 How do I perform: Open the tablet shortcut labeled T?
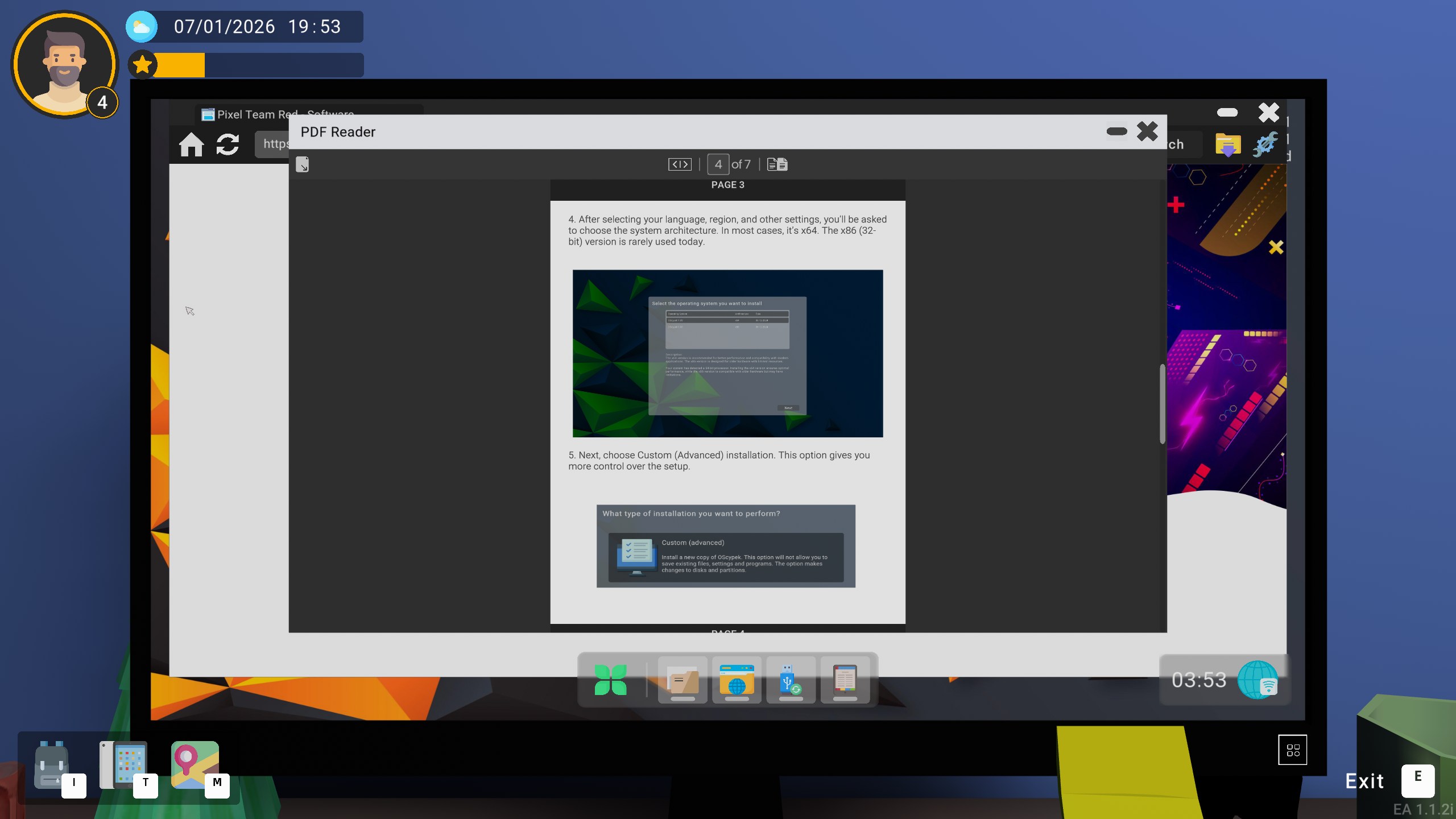(x=123, y=765)
